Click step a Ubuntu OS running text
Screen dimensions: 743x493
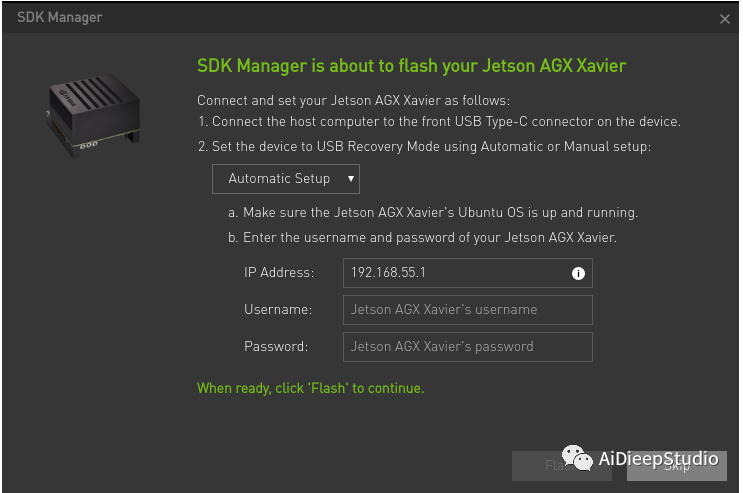pos(433,212)
